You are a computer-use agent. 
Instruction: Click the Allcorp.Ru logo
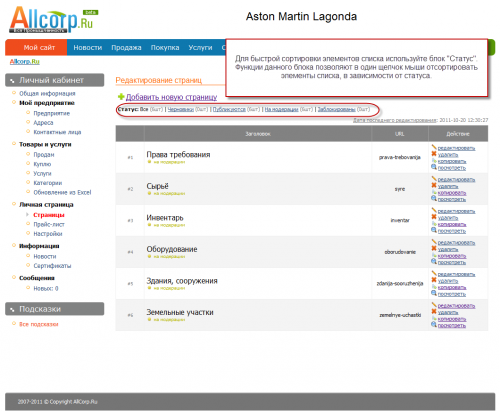coord(53,19)
